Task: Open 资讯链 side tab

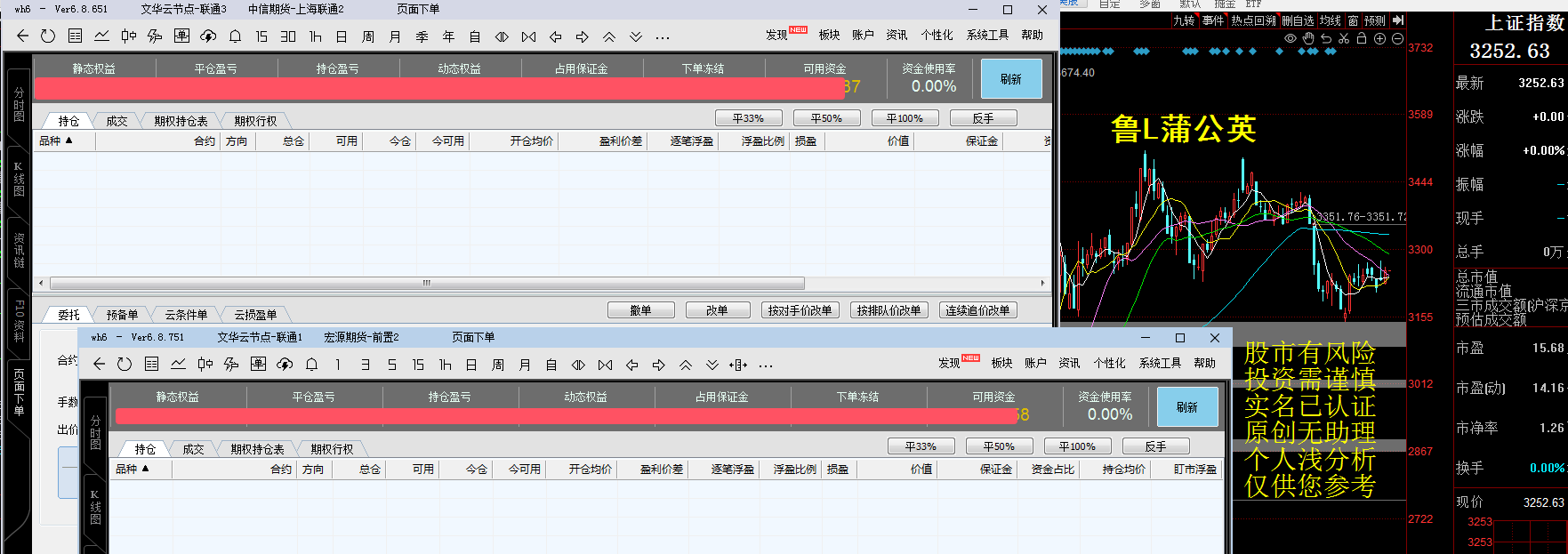Action: pyautogui.click(x=19, y=251)
